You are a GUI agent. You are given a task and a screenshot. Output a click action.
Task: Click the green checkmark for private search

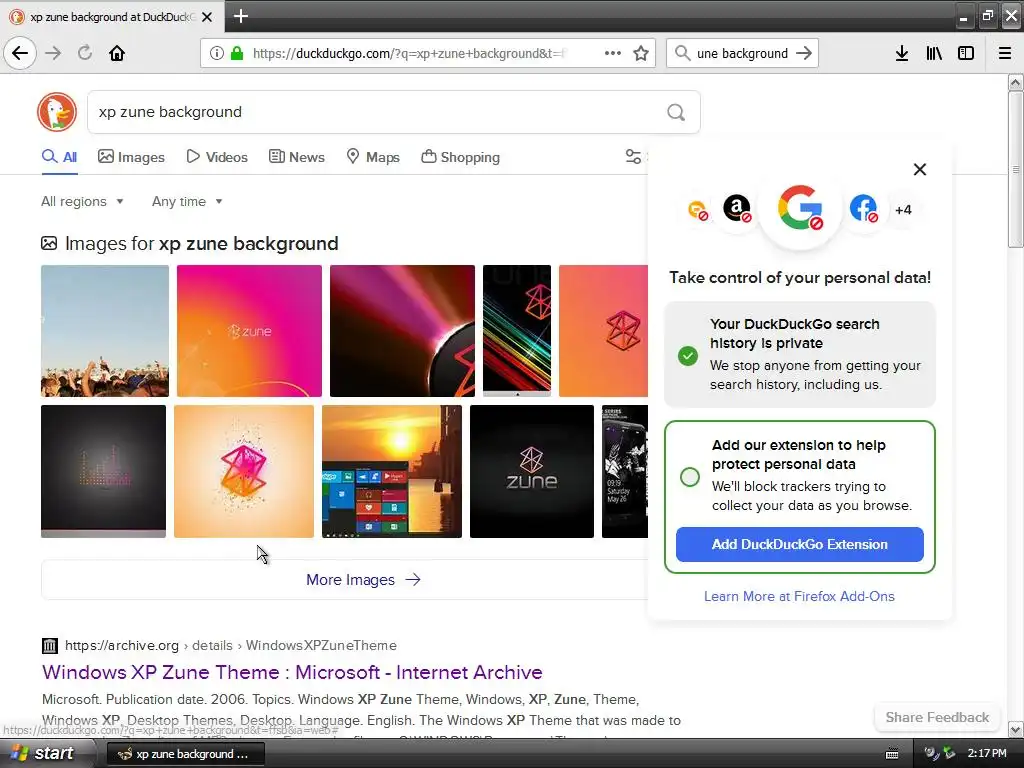(x=688, y=356)
